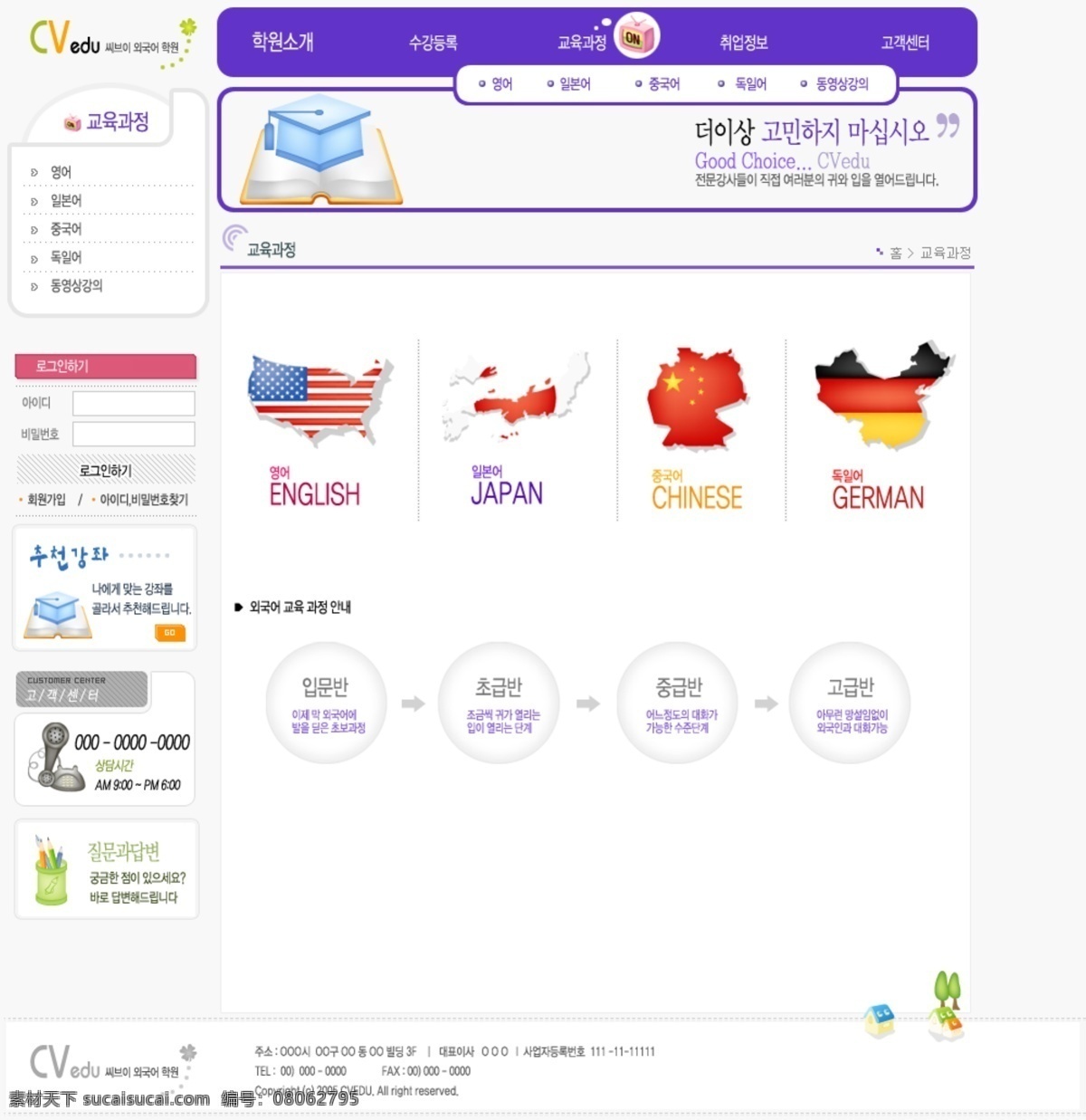This screenshot has width=1086, height=1120.
Task: Open the 교육과정 main menu
Action: pos(582,43)
